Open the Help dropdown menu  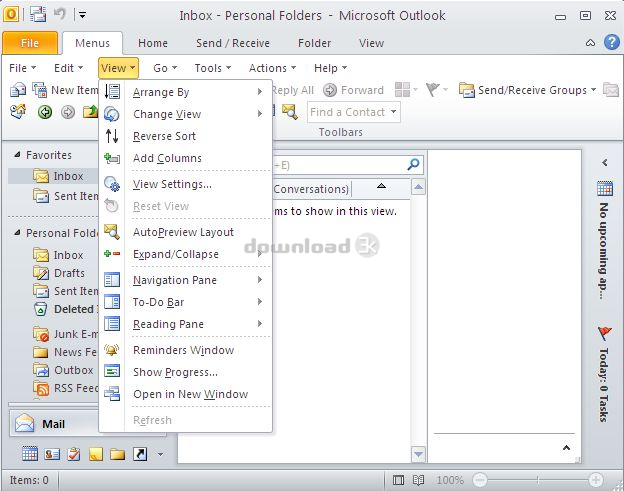tap(330, 68)
